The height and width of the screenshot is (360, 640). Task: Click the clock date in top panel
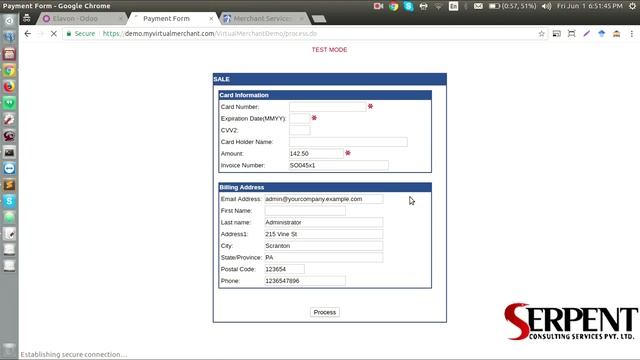[590, 6]
